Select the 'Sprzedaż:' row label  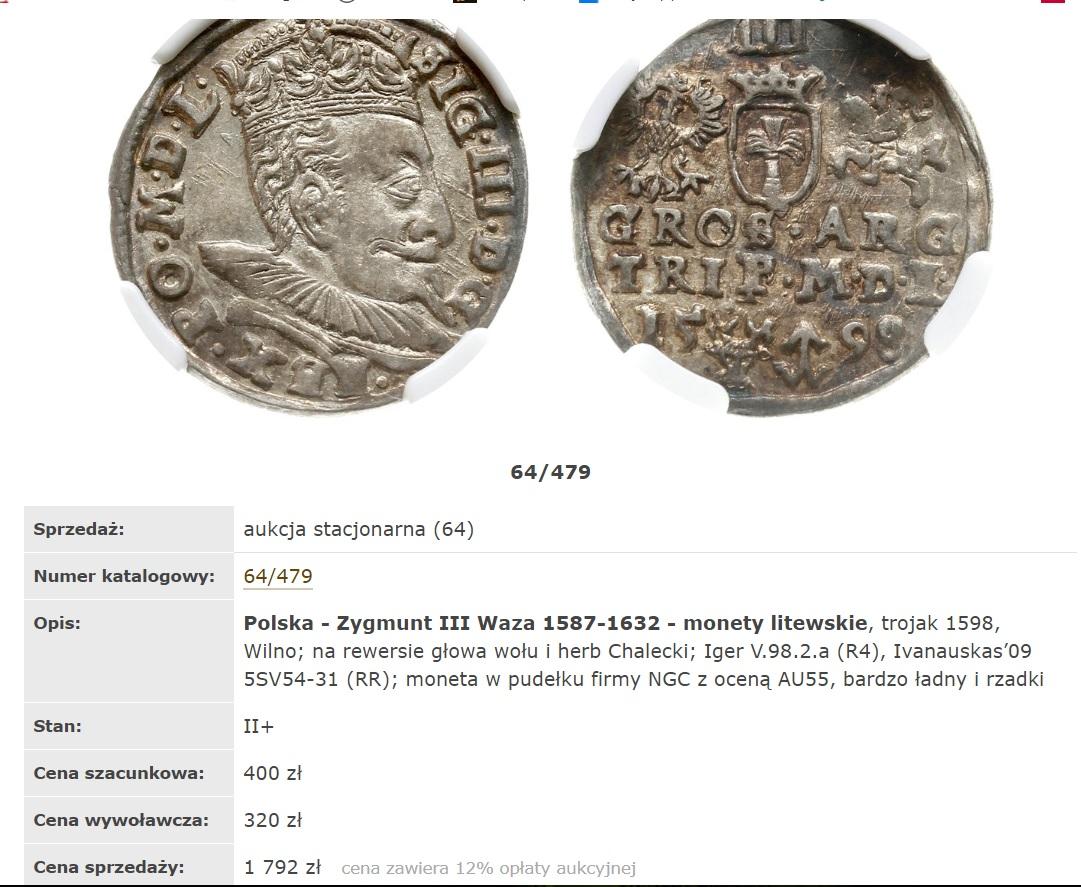coord(79,529)
